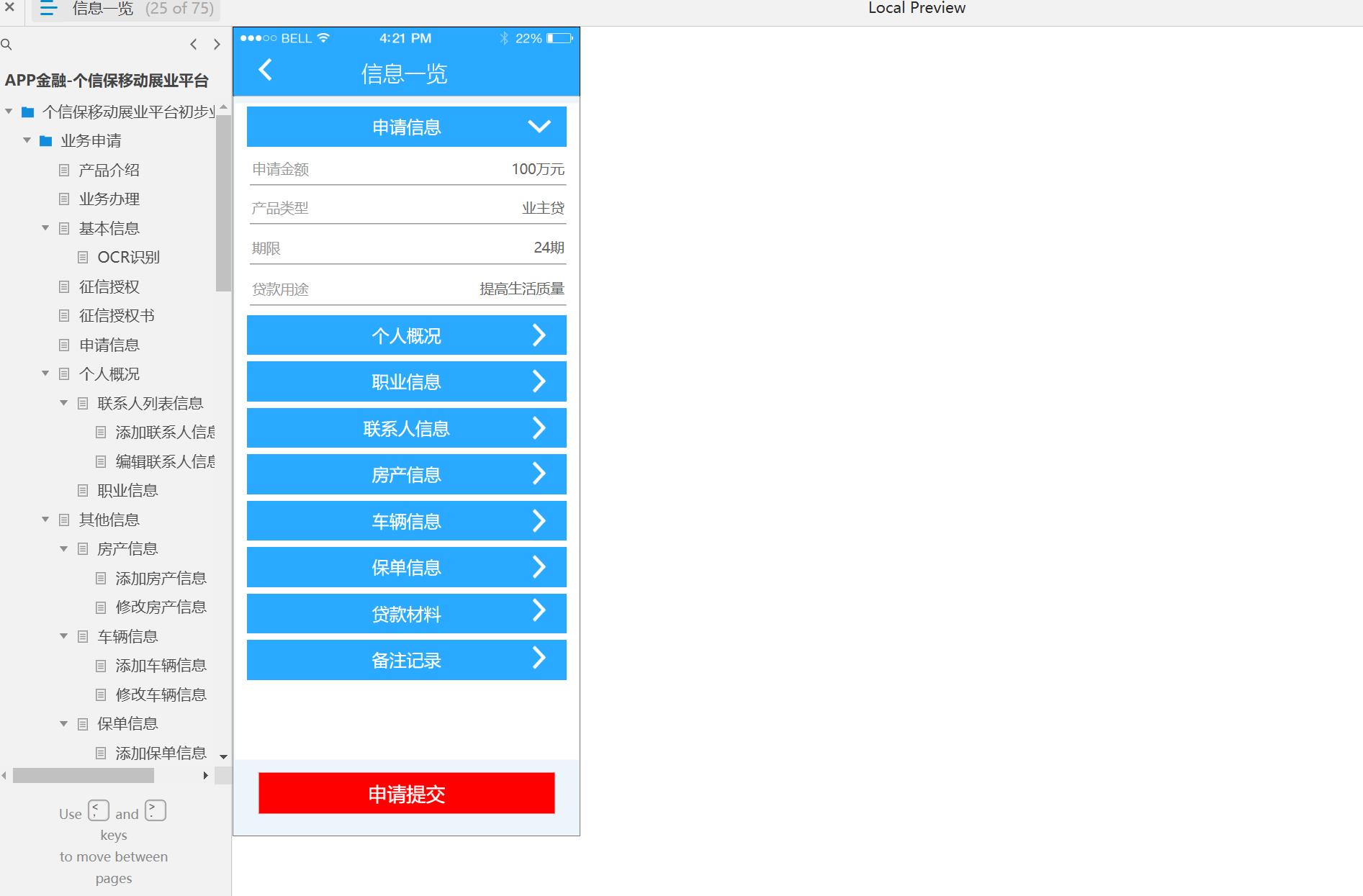Collapse the 基本信息 tree node triangle
1363x896 pixels.
tap(45, 228)
